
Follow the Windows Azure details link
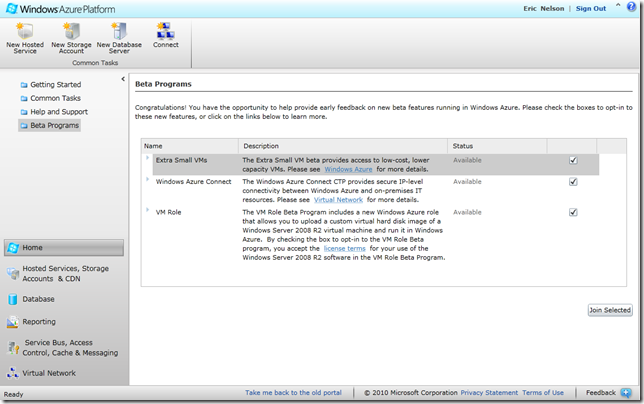[348, 169]
